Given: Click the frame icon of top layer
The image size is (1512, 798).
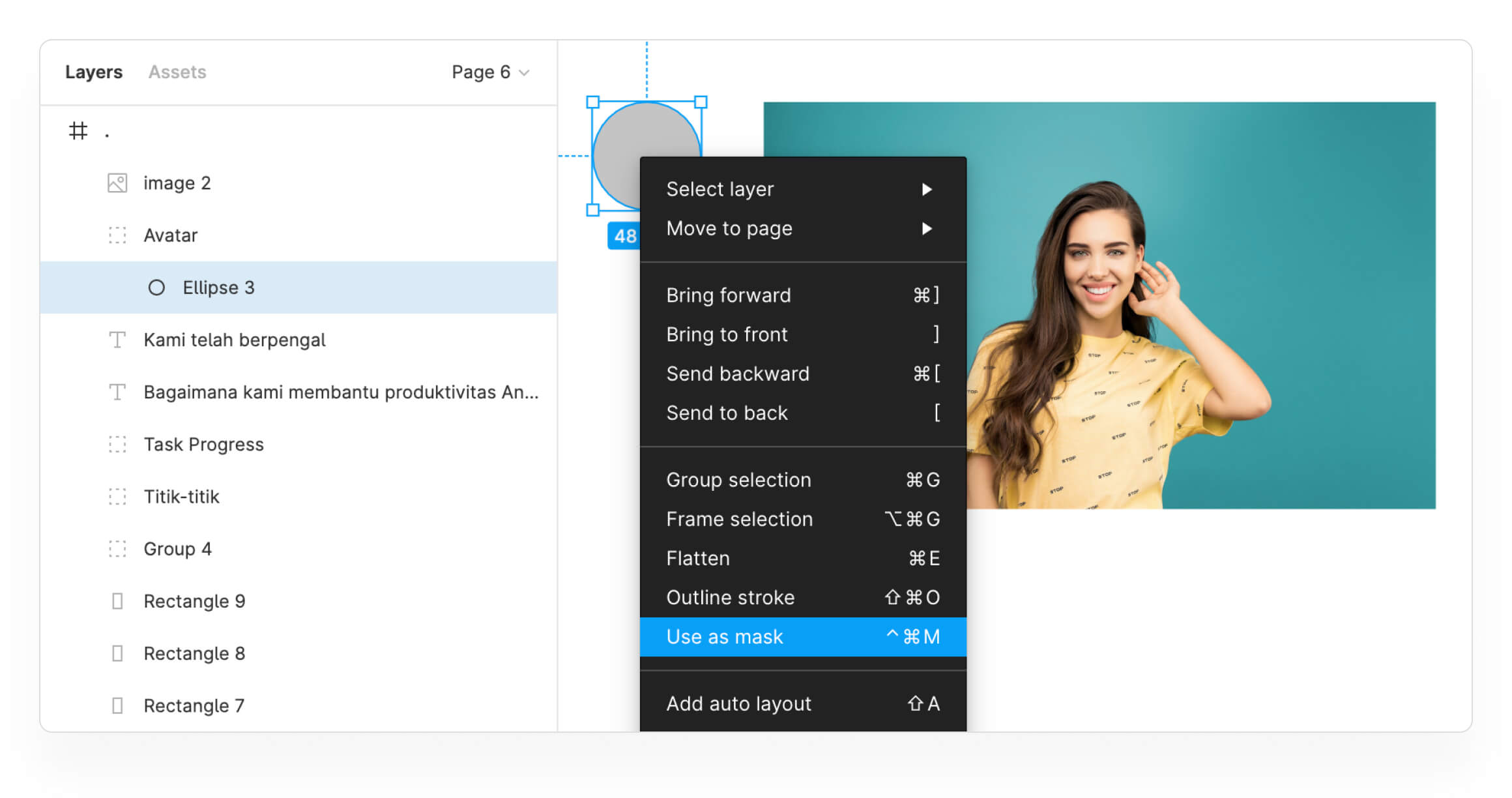Looking at the screenshot, I should [x=78, y=131].
